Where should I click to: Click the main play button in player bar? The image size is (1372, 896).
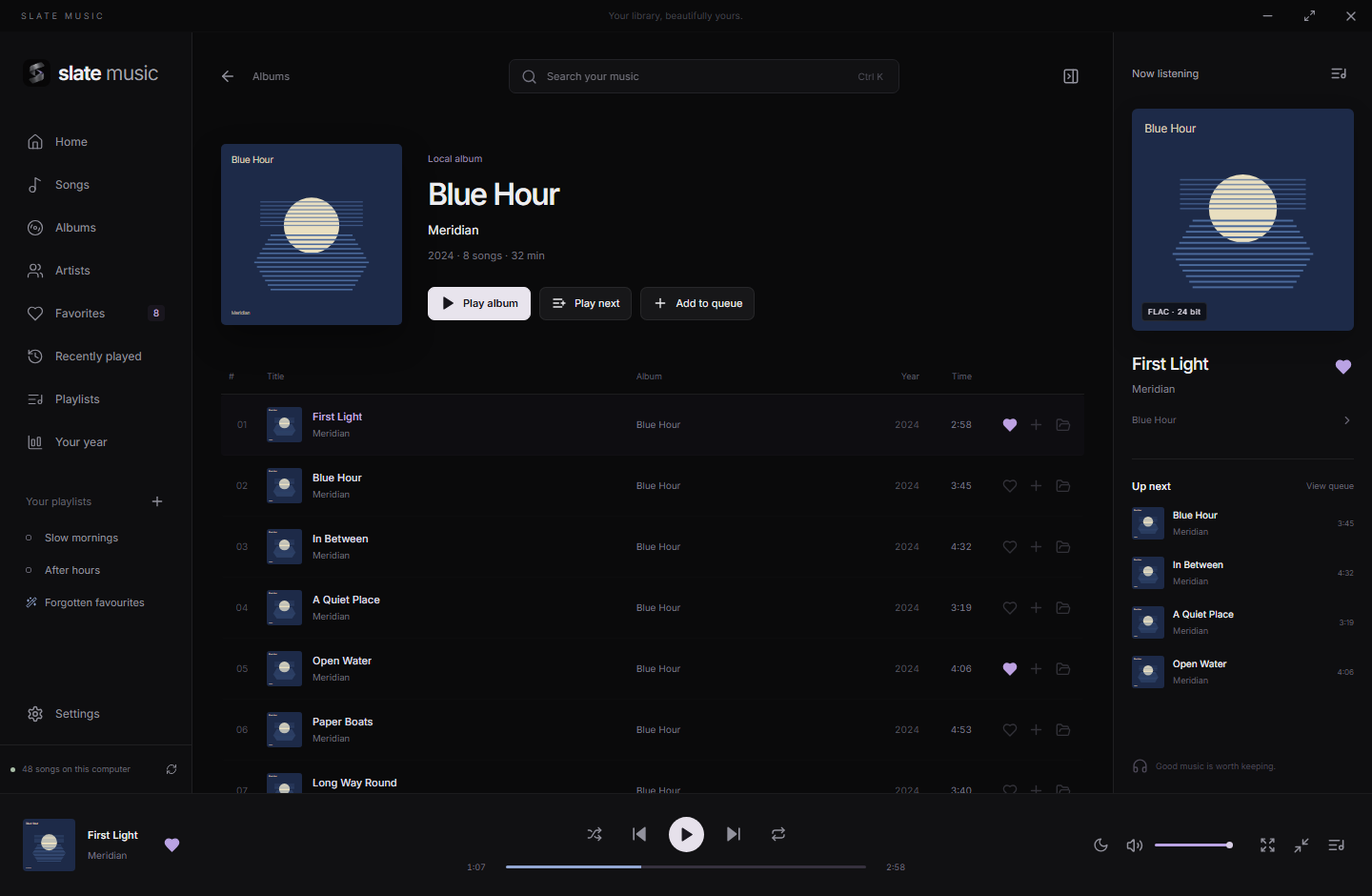(686, 834)
